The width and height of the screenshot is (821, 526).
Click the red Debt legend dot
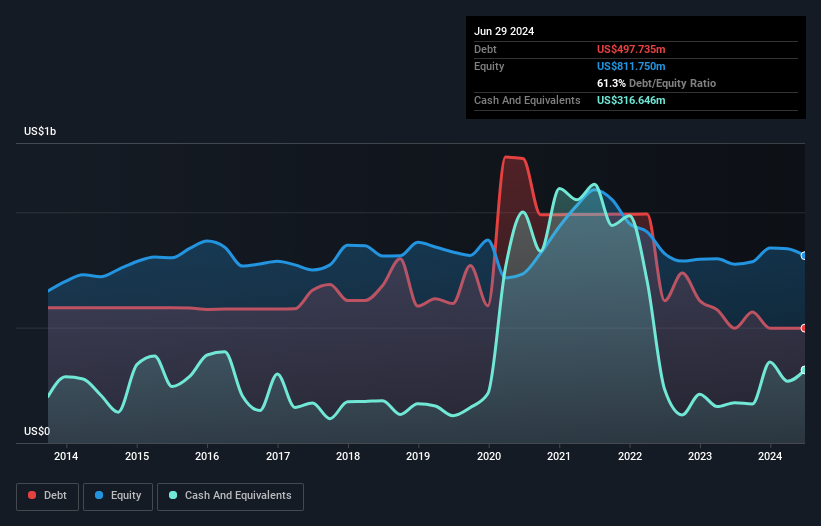point(32,495)
